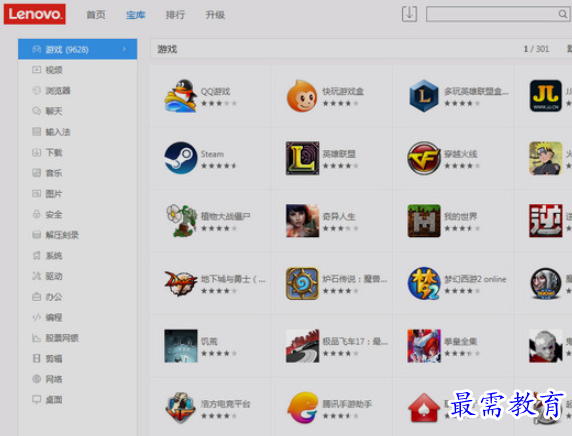Click the search magnifier icon
Image resolution: width=572 pixels, height=436 pixels.
coord(562,14)
